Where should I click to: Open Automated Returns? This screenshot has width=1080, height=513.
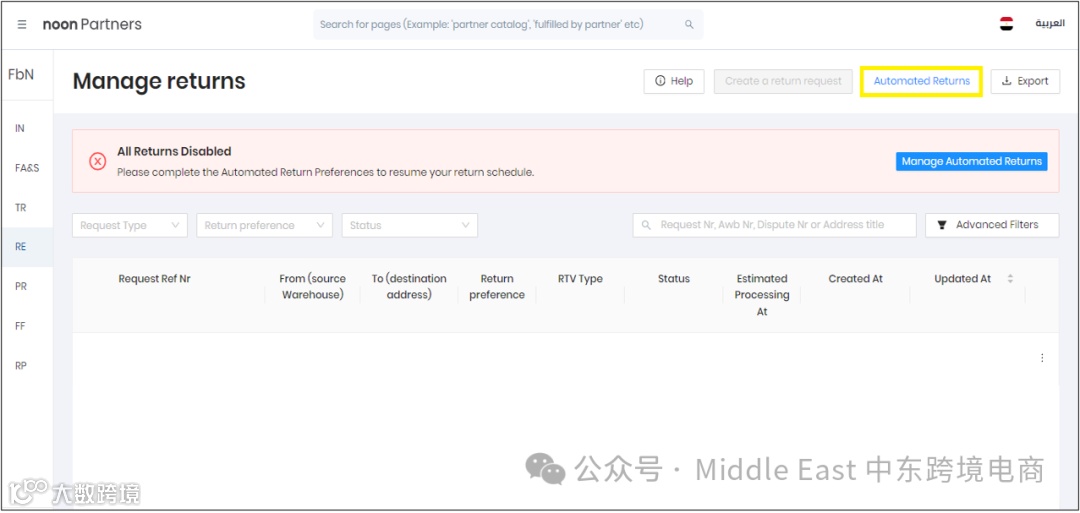[922, 81]
